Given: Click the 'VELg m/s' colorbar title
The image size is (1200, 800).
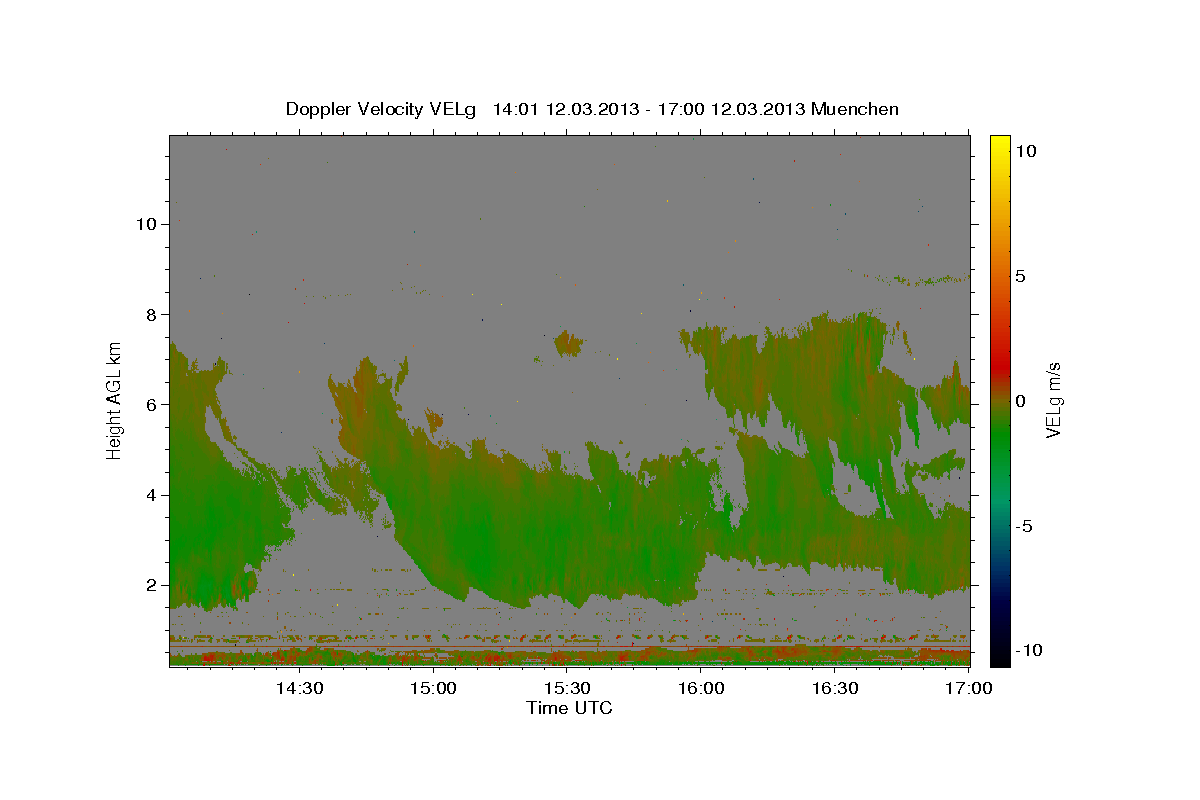Looking at the screenshot, I should pos(1055,400).
